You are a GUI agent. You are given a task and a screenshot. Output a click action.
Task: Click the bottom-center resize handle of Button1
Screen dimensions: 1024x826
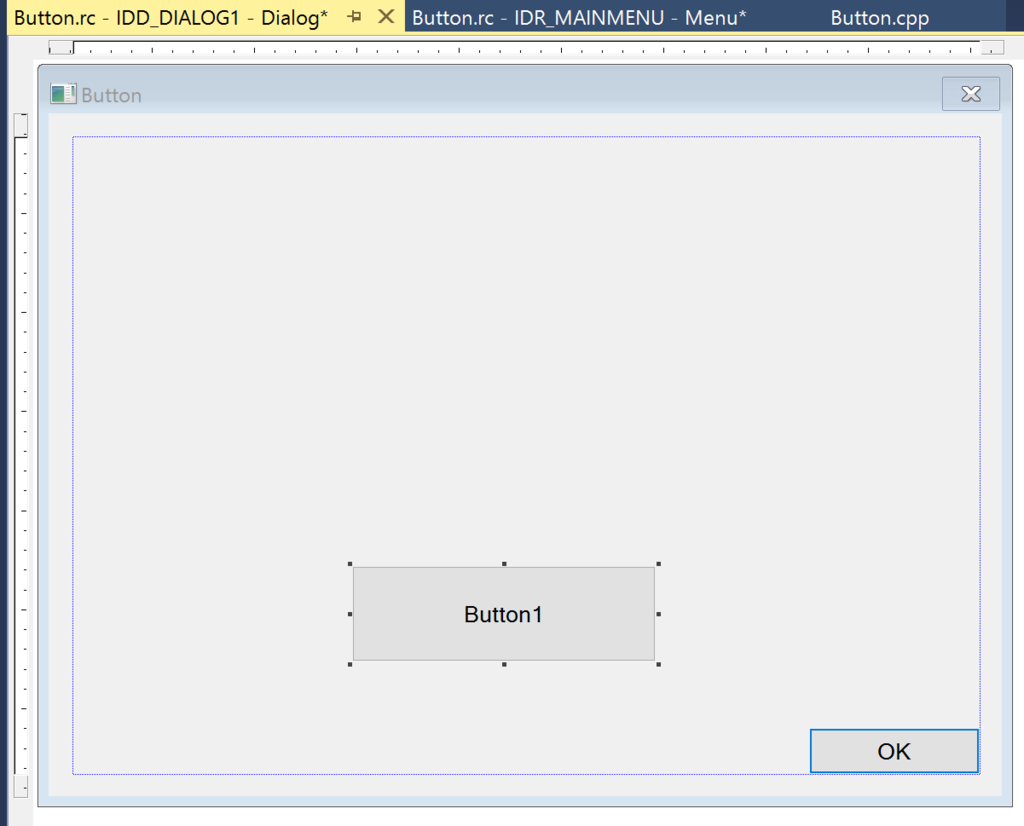(x=504, y=664)
